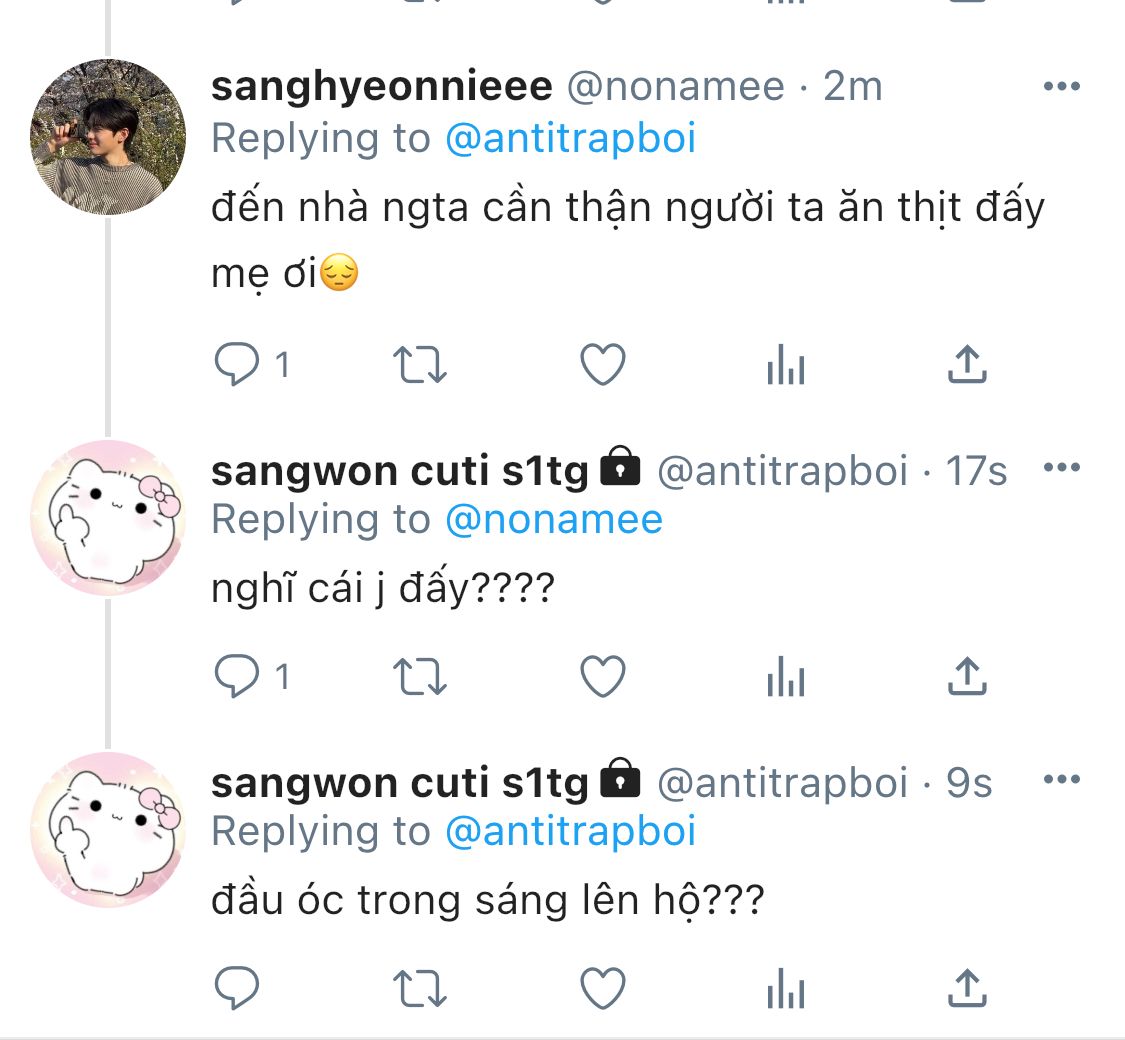View analytics for sanghyeonnieee's tweet
Image resolution: width=1125 pixels, height=1040 pixels.
tap(786, 368)
